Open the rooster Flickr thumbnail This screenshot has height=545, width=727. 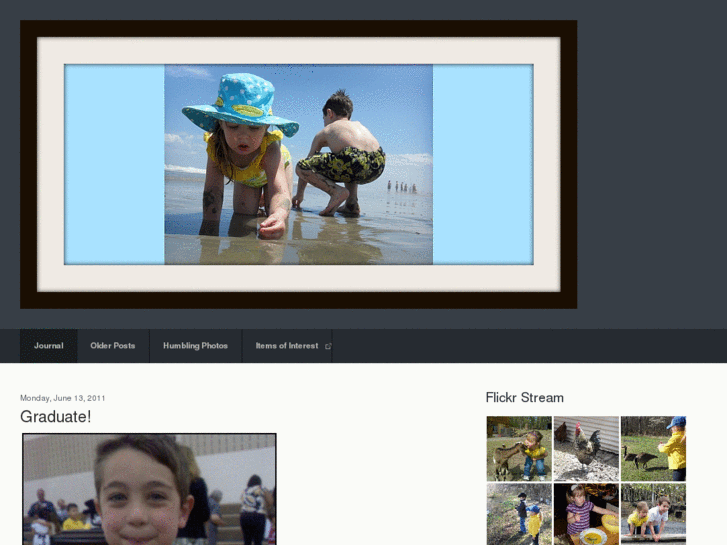point(586,449)
